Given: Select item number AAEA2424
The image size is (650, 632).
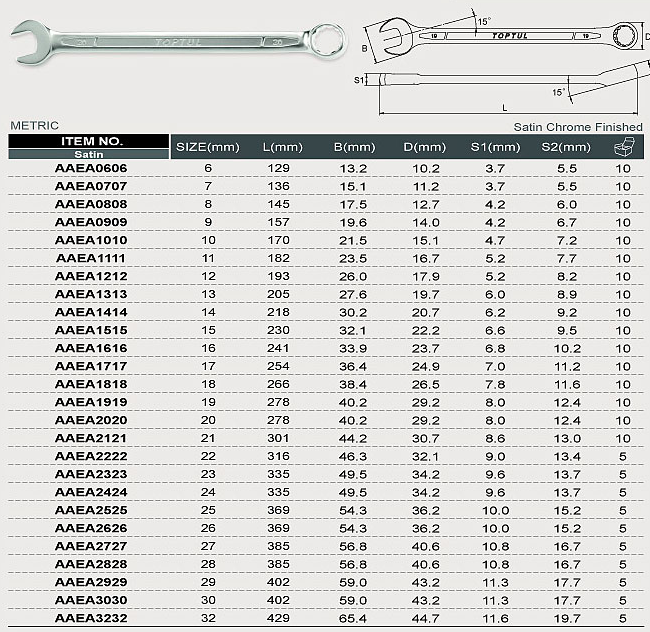Looking at the screenshot, I should (91, 492).
